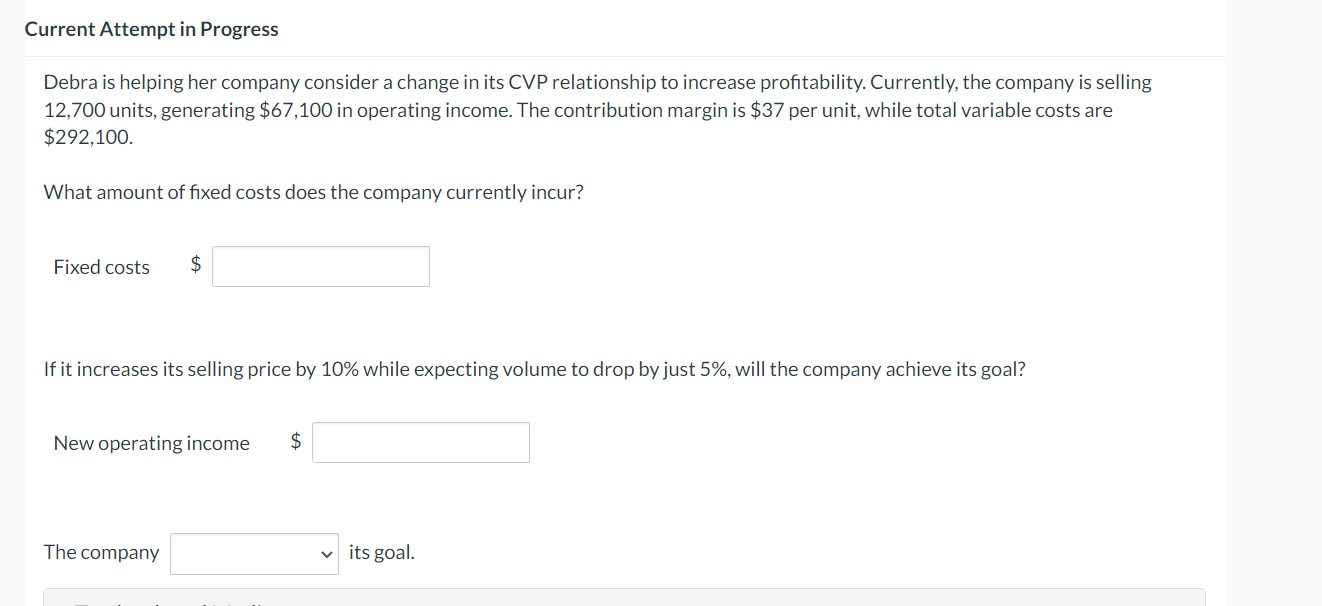Click the 'New operating income' label text
Image resolution: width=1322 pixels, height=606 pixels.
[x=150, y=442]
